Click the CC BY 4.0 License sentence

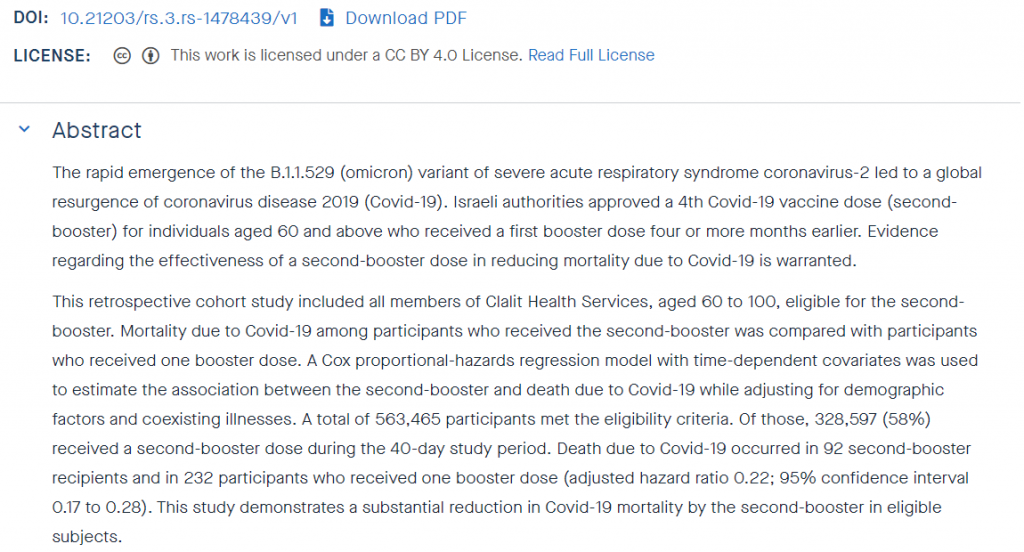pyautogui.click(x=347, y=56)
